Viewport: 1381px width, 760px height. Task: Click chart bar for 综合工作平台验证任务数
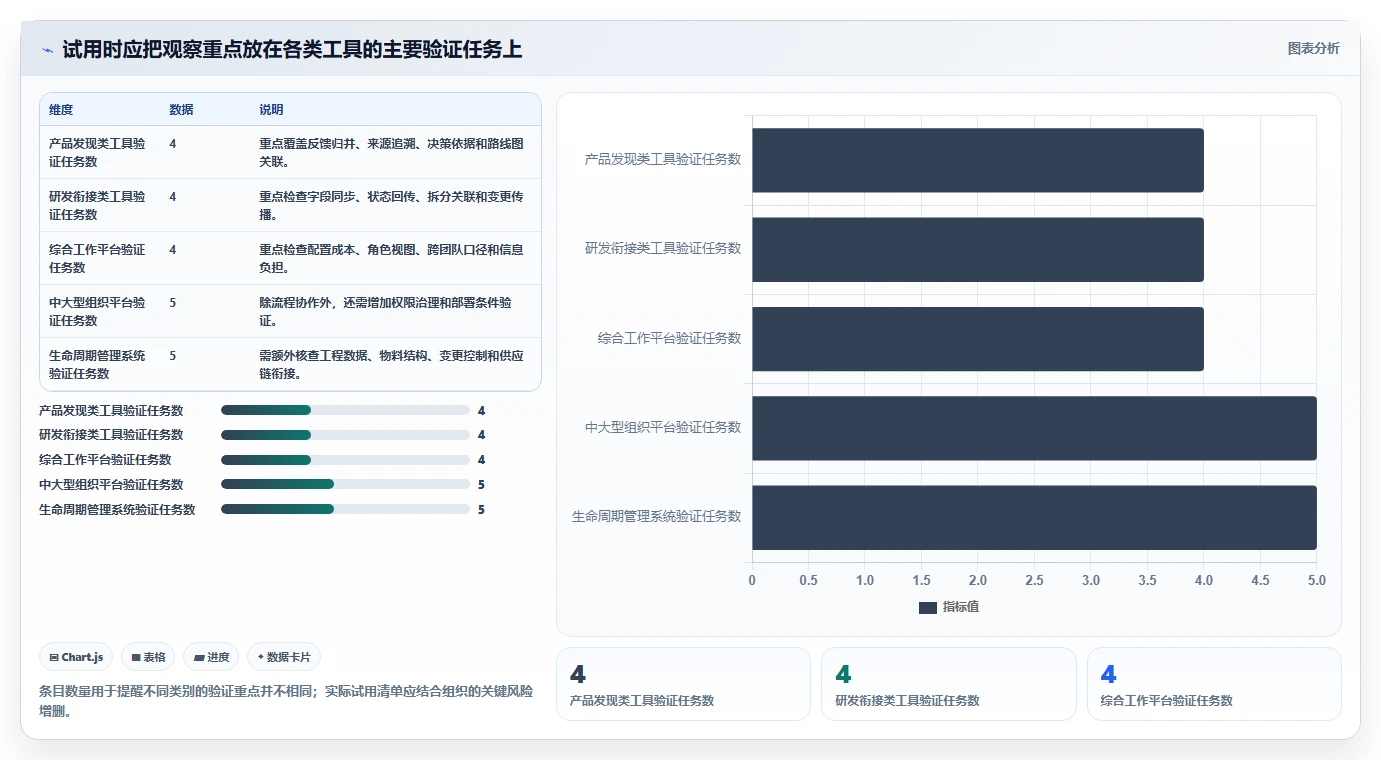(978, 339)
